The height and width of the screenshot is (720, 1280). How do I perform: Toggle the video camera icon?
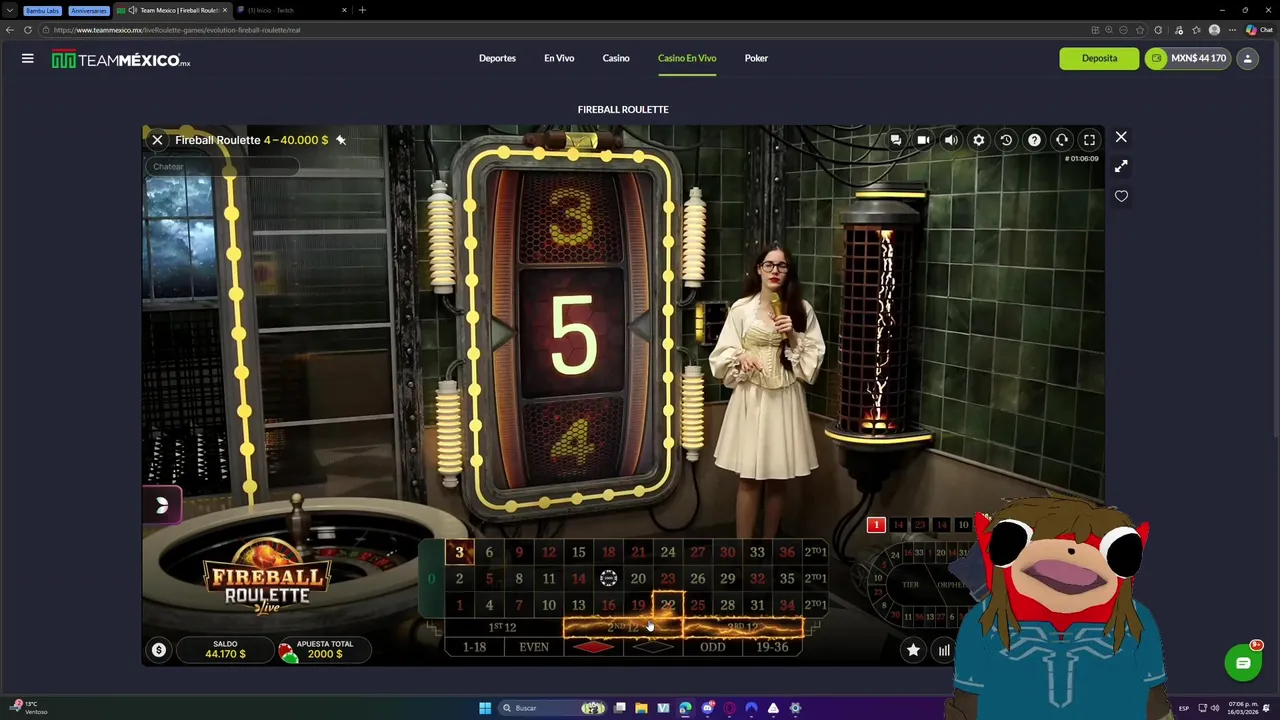(x=923, y=140)
